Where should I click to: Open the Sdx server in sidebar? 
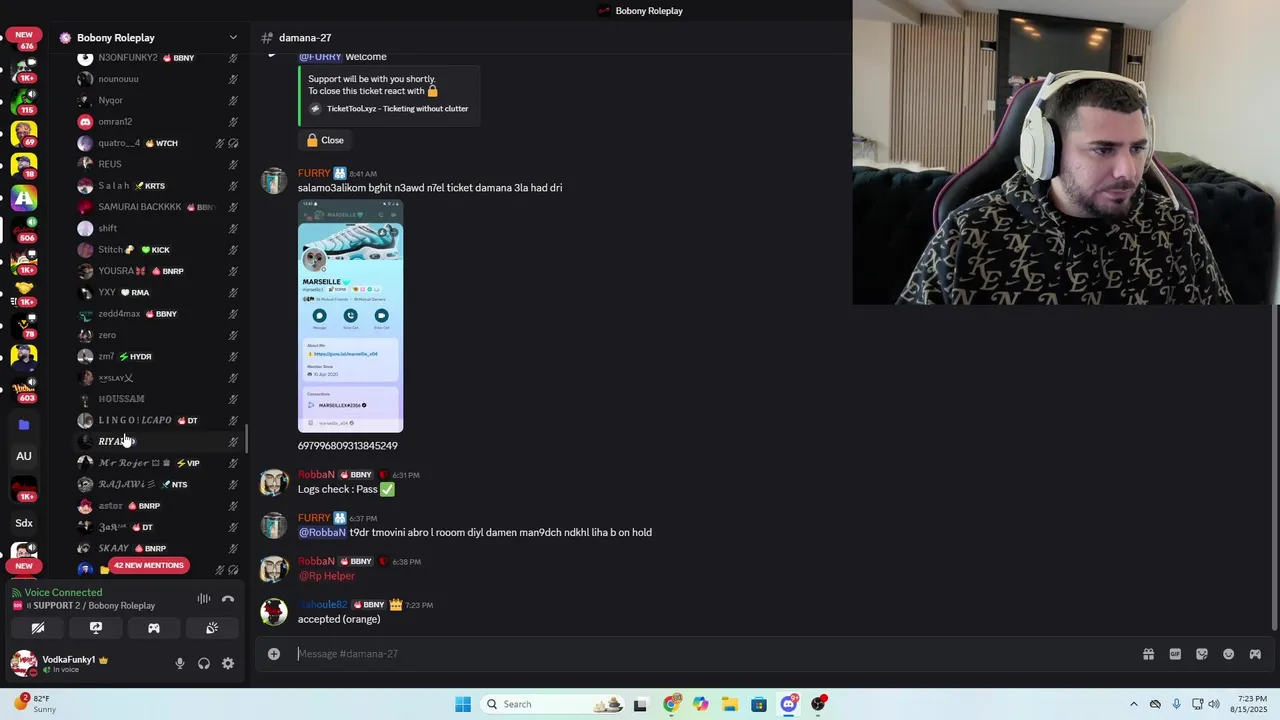tap(24, 523)
